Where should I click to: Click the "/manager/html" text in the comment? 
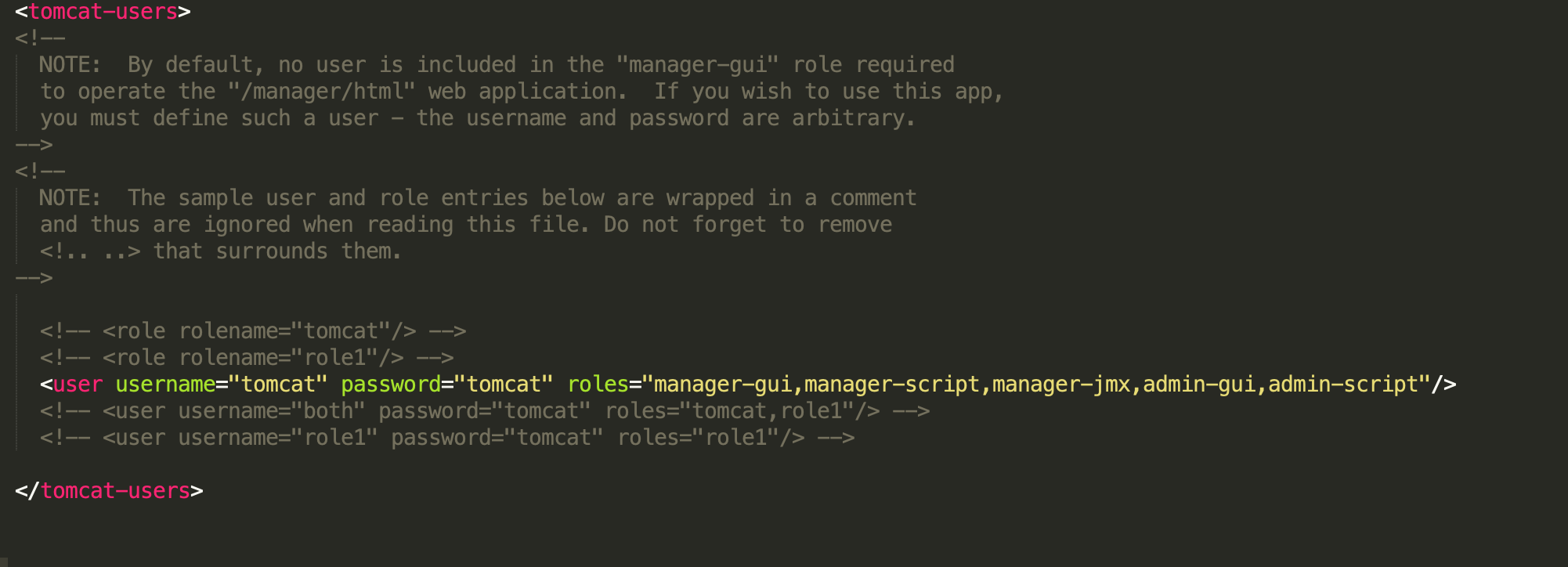coord(322,92)
